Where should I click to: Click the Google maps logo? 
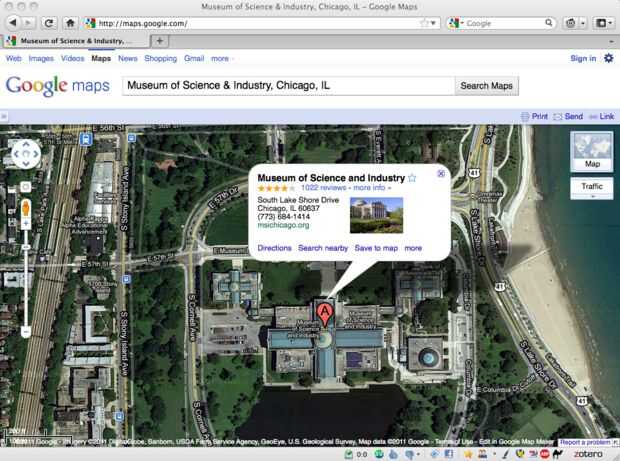(x=58, y=85)
